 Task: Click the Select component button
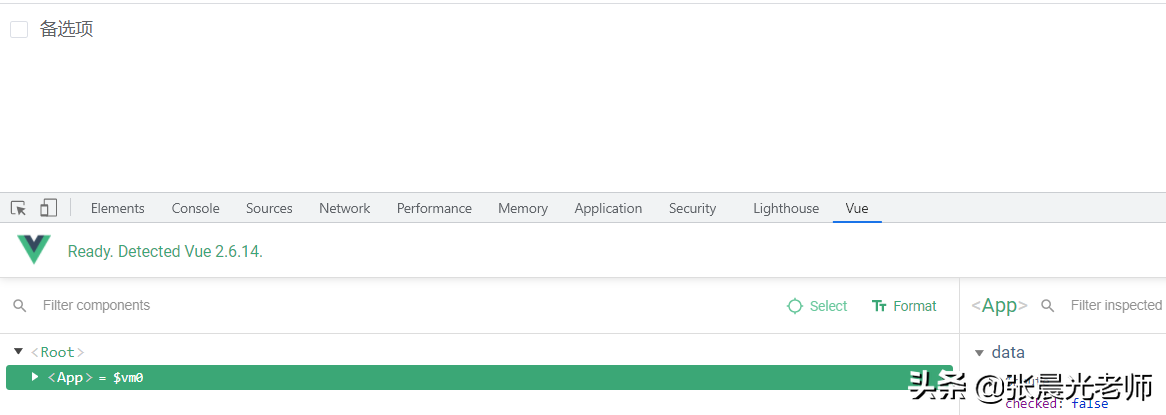[x=828, y=306]
